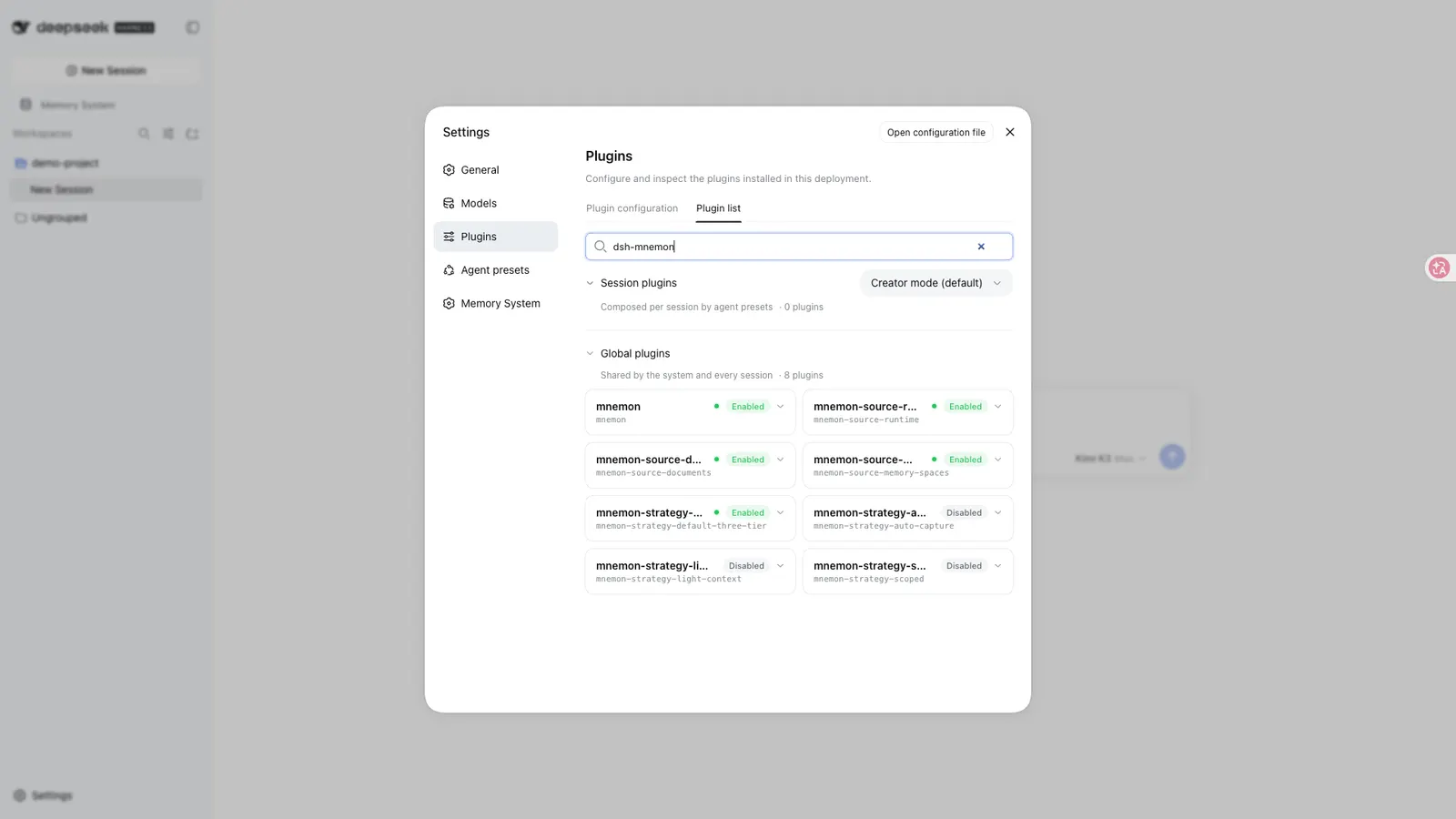Expand mnemon-strategy-scoped plugin card
Screen dimensions: 1456x819
(x=997, y=566)
